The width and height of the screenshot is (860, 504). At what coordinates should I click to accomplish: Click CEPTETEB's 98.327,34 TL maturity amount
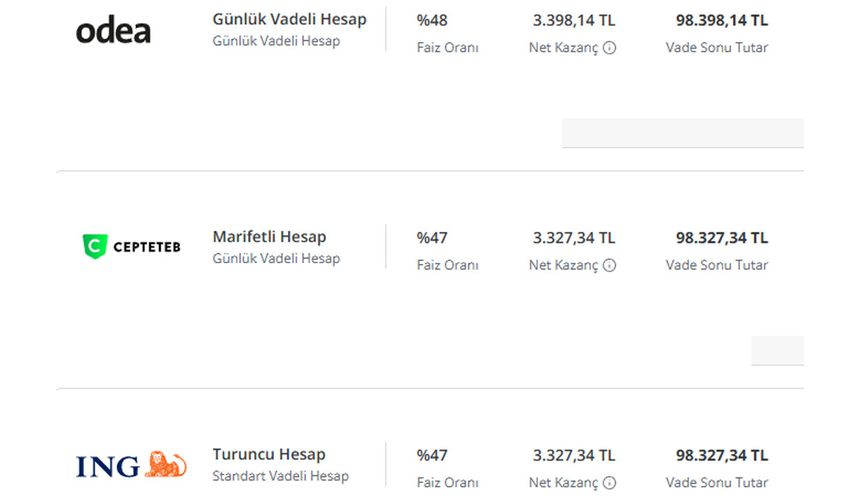point(722,238)
